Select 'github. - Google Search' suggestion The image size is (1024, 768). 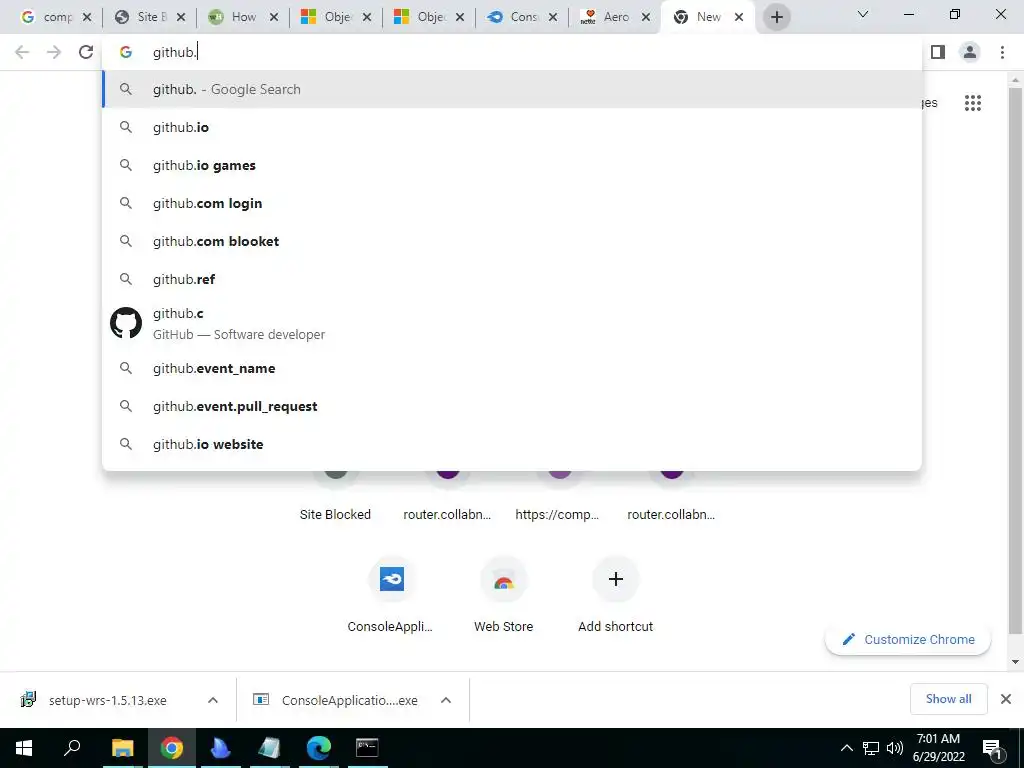tap(512, 89)
